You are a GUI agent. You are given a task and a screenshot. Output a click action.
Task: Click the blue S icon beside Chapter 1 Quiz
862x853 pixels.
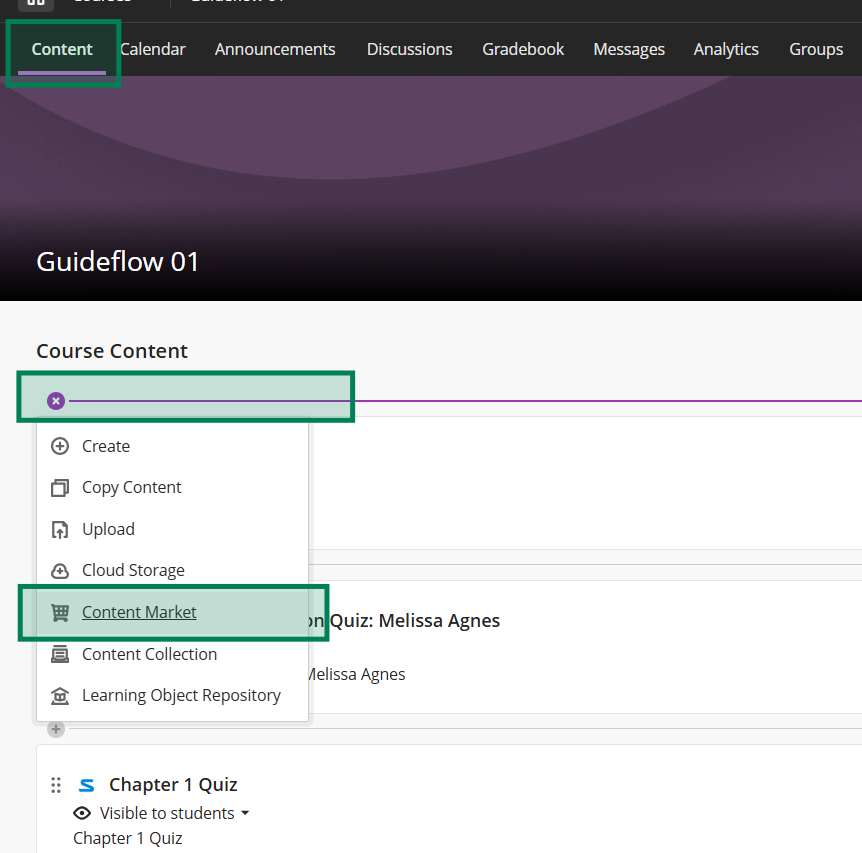(x=87, y=785)
